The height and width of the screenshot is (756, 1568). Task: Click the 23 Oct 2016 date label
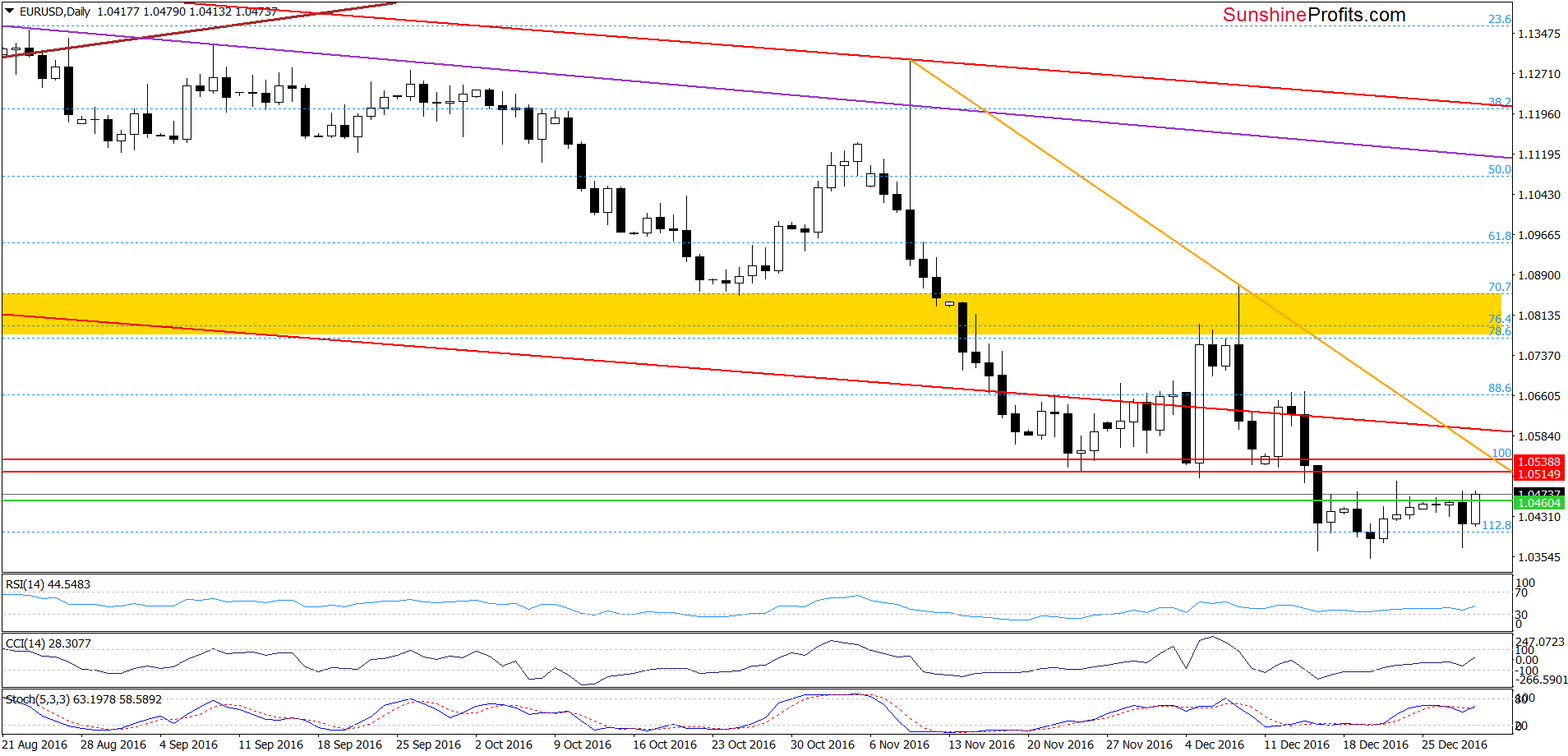744,744
